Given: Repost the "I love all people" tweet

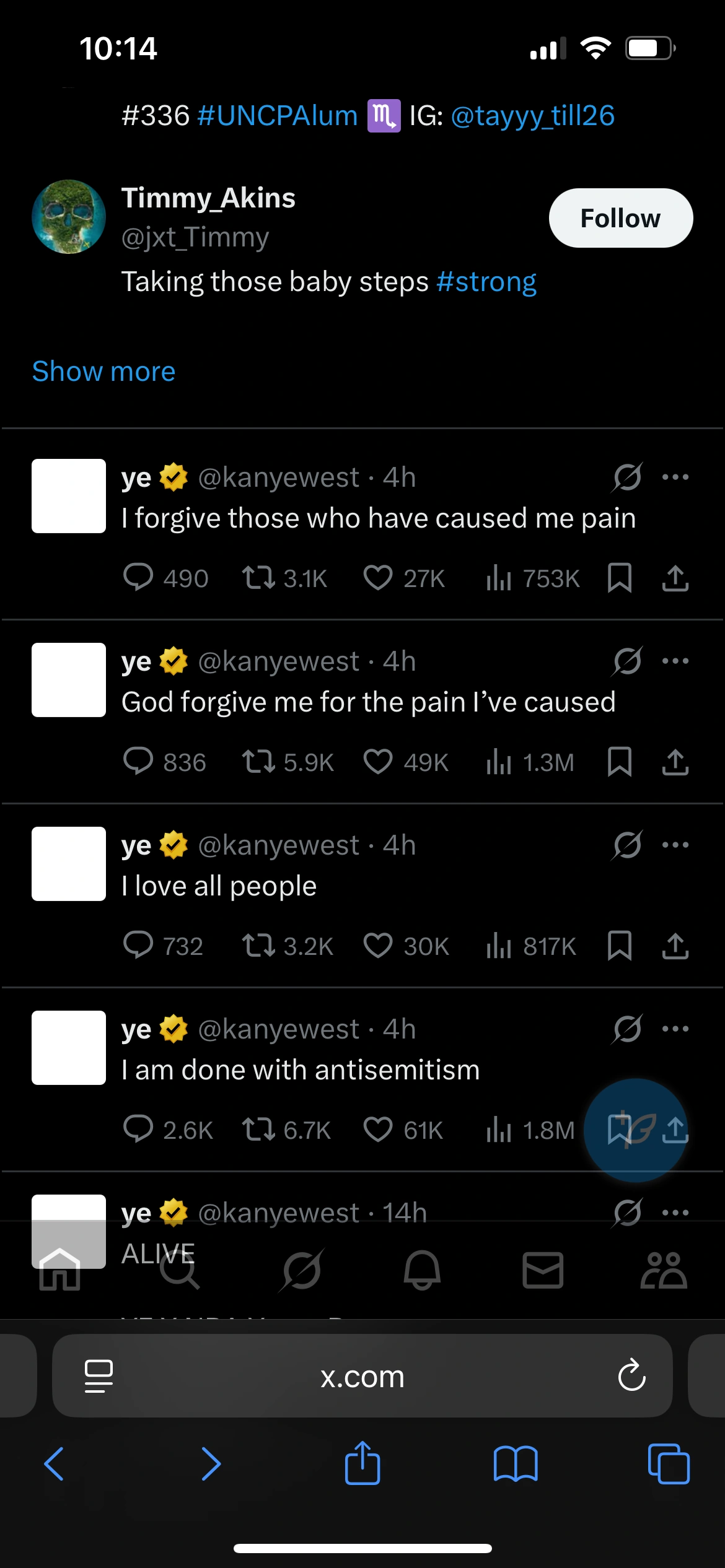Looking at the screenshot, I should [x=258, y=946].
